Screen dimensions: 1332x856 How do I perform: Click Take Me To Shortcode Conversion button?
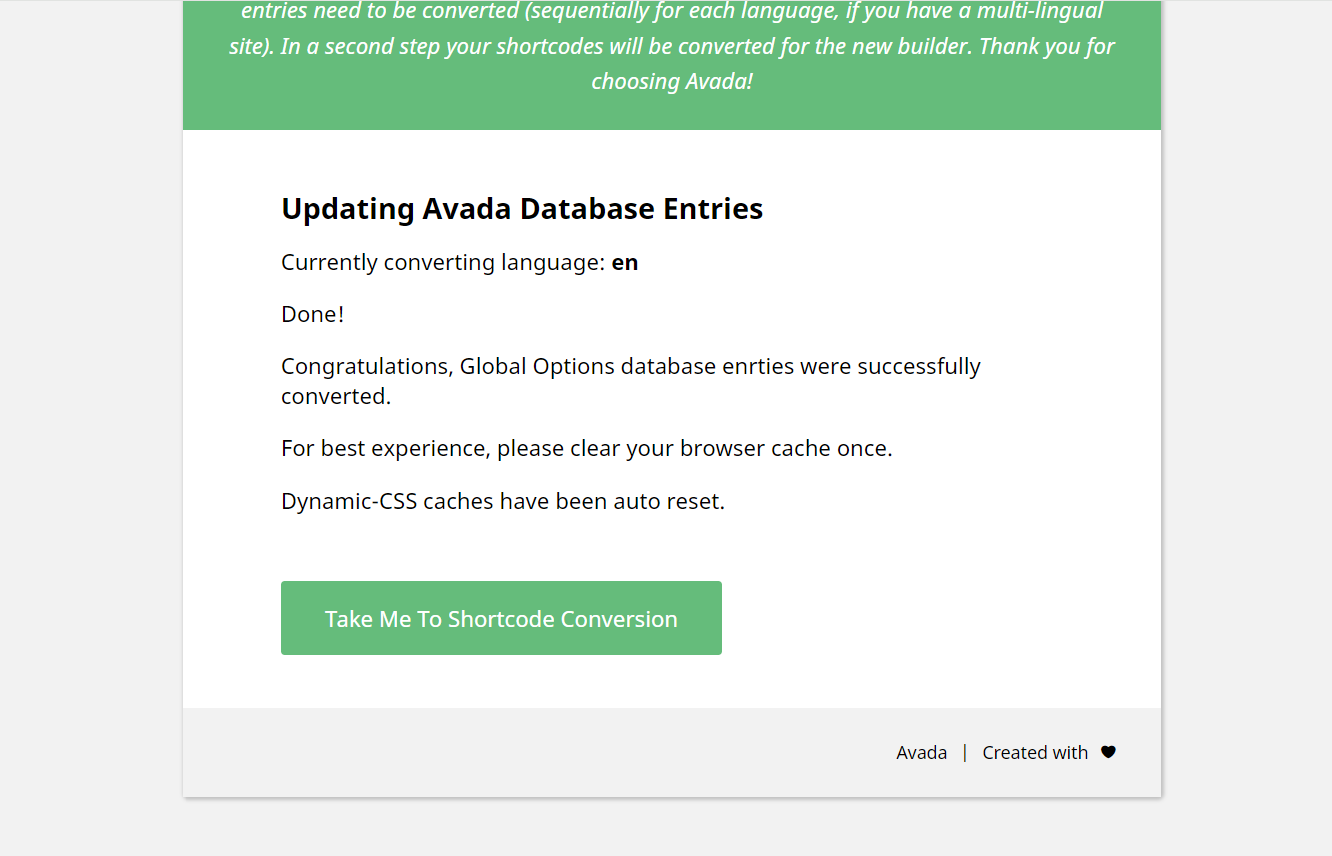click(x=501, y=618)
